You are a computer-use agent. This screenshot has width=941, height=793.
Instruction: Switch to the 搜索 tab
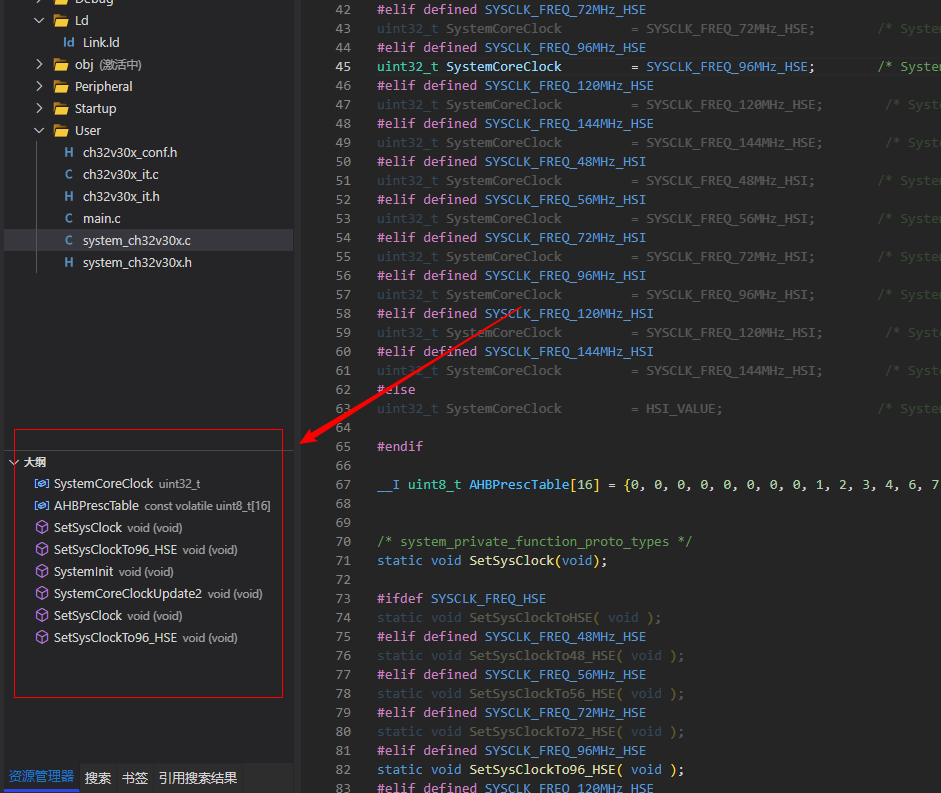click(x=98, y=778)
